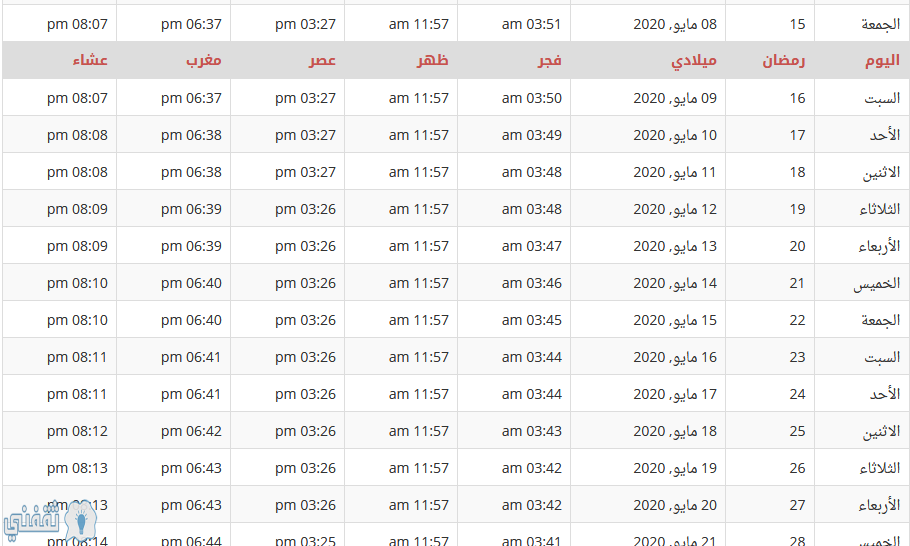910x546 pixels.
Task: Select the مغرب column header
Action: [x=204, y=60]
